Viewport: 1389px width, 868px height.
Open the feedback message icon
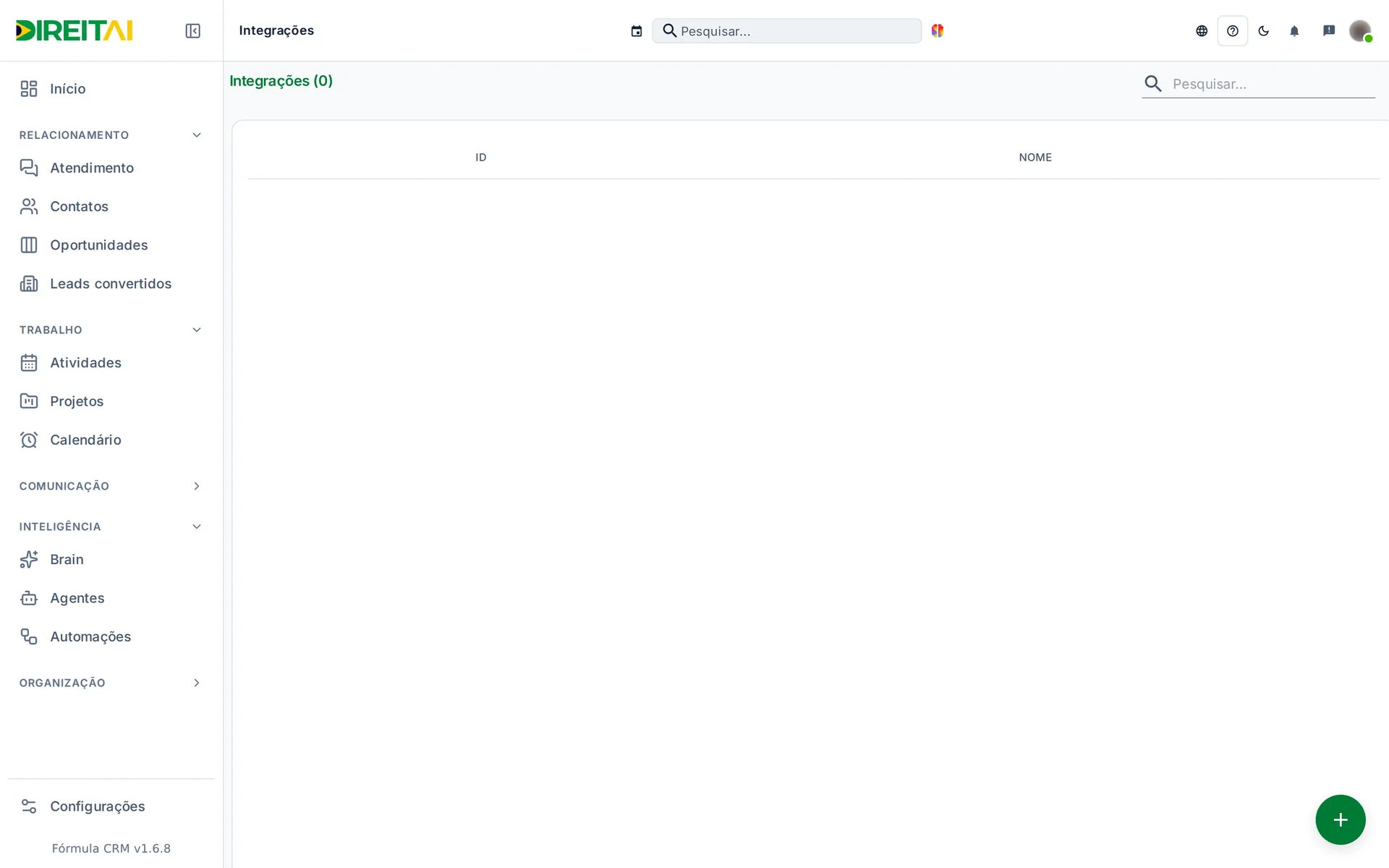1329,30
